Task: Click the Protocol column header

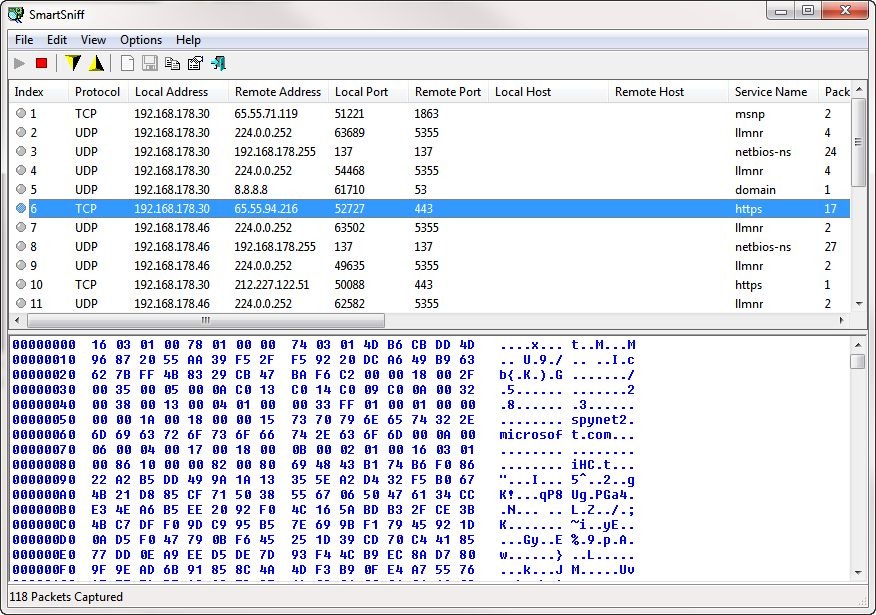Action: click(x=97, y=92)
